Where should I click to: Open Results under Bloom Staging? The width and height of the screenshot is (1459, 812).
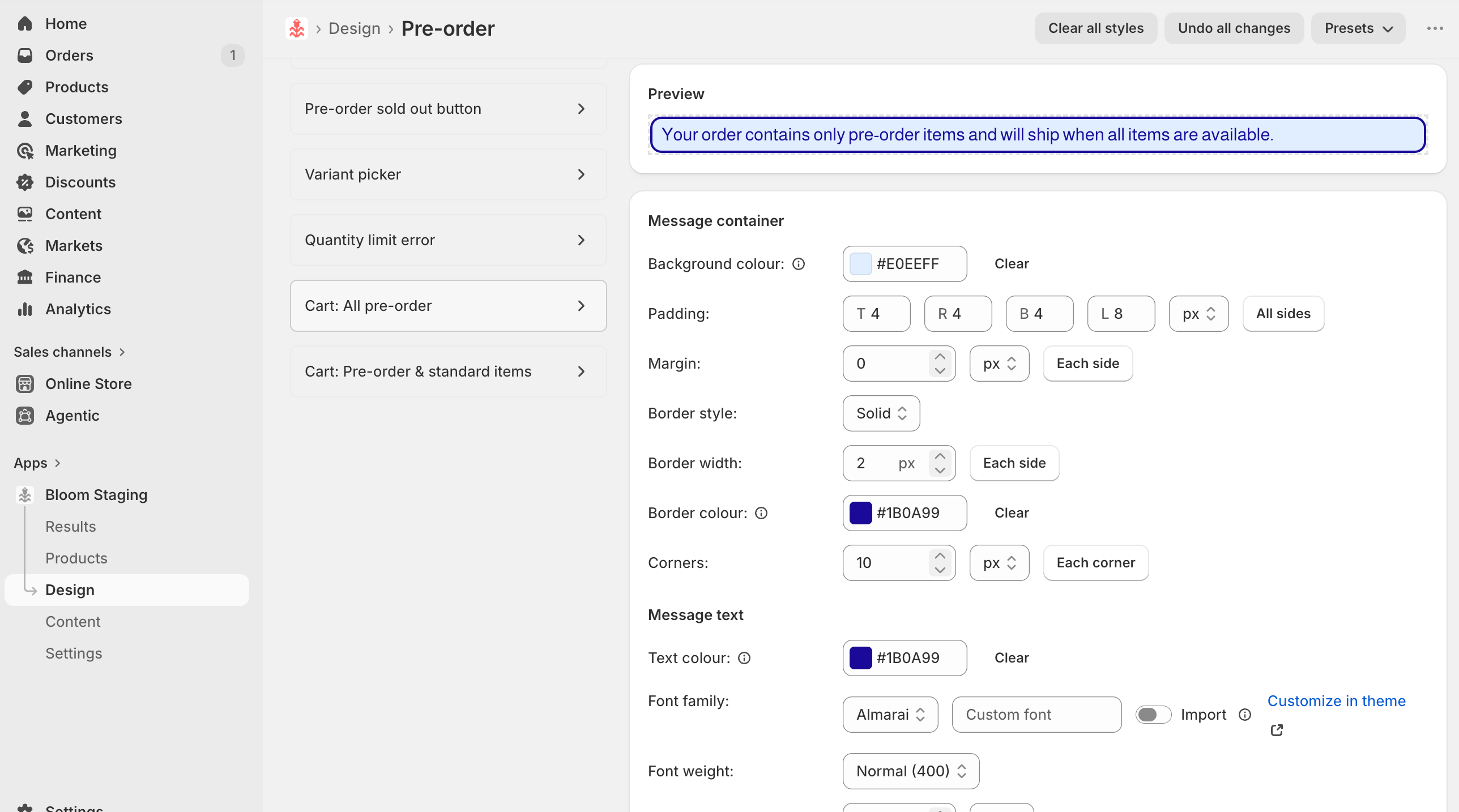click(x=71, y=527)
